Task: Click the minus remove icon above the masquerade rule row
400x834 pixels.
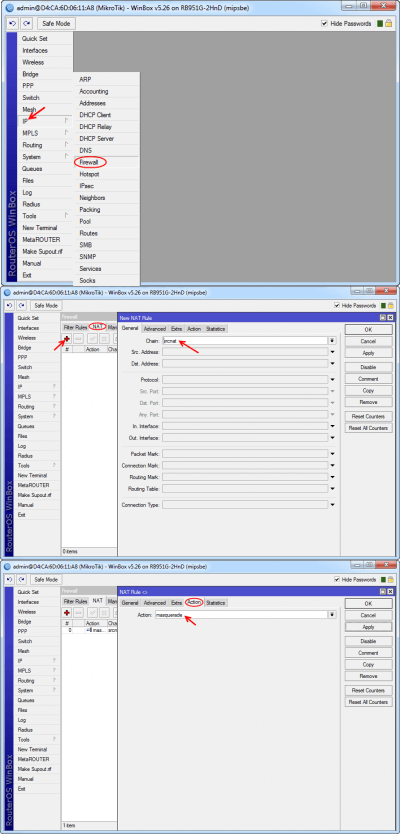Action: pos(78,613)
